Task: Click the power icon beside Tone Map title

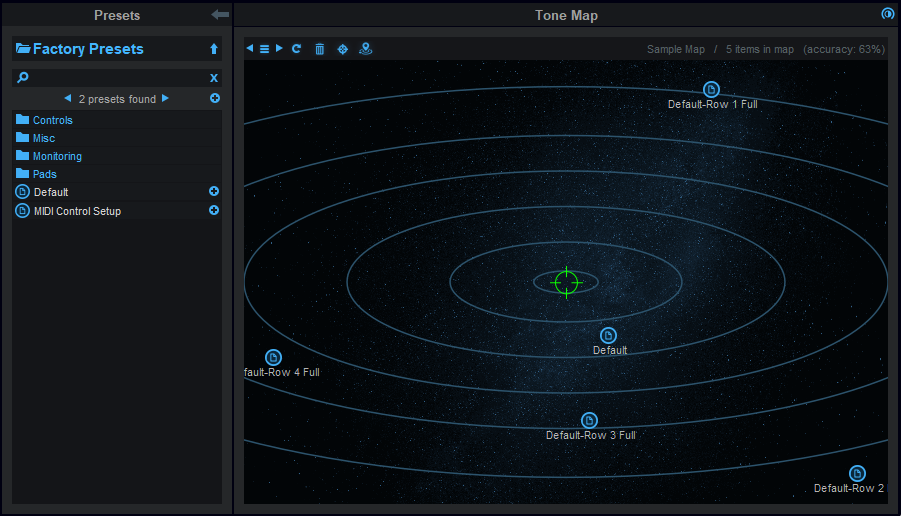Action: pyautogui.click(x=887, y=14)
